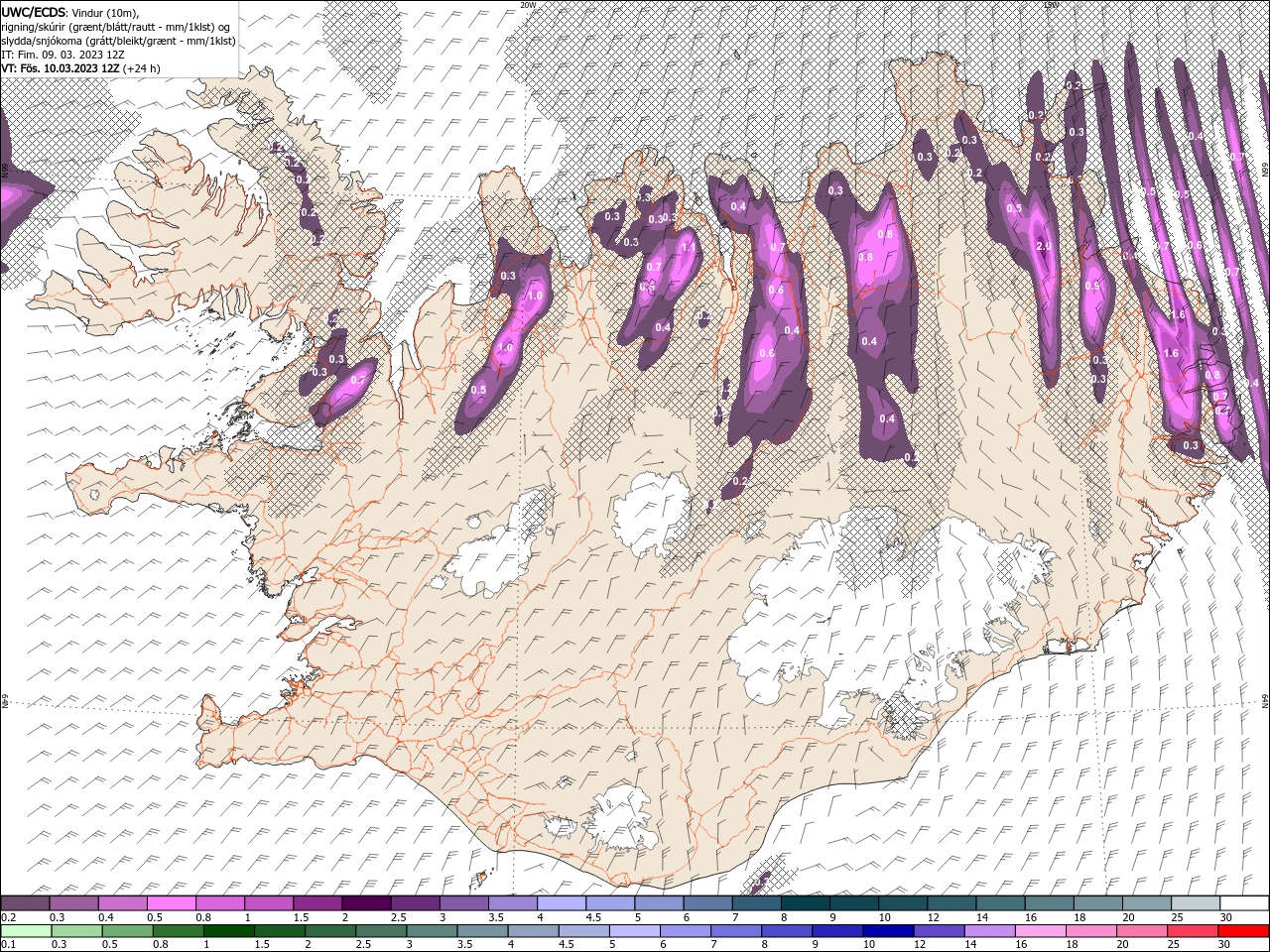
Task: Pick the darkest purple 2–2.5 upper legend swatch
Action: 366,903
